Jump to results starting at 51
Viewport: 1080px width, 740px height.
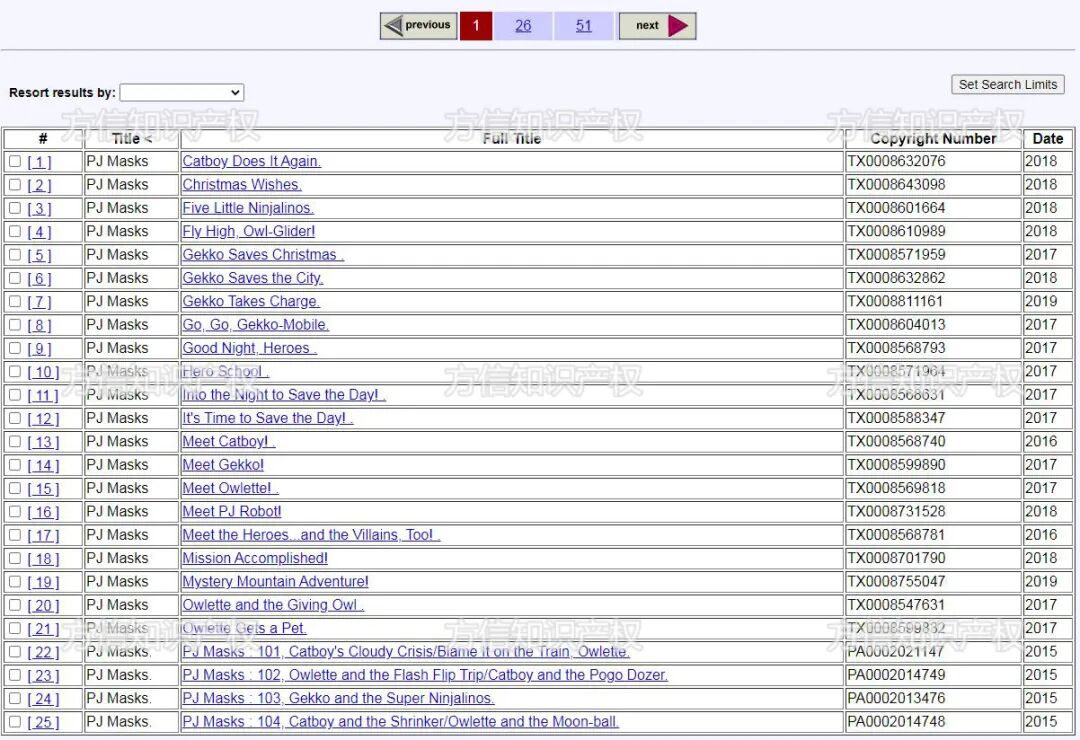coord(583,25)
